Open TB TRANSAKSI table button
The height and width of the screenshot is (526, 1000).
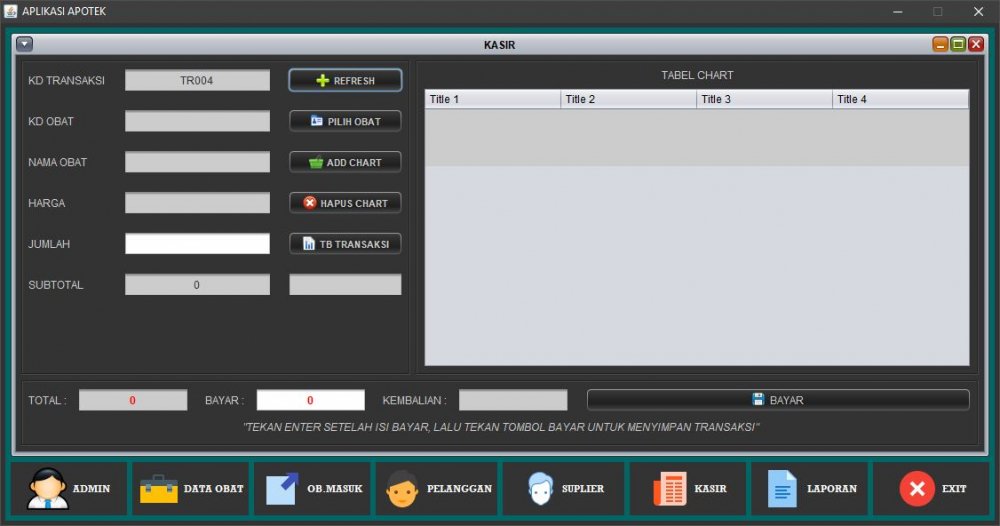(x=345, y=244)
